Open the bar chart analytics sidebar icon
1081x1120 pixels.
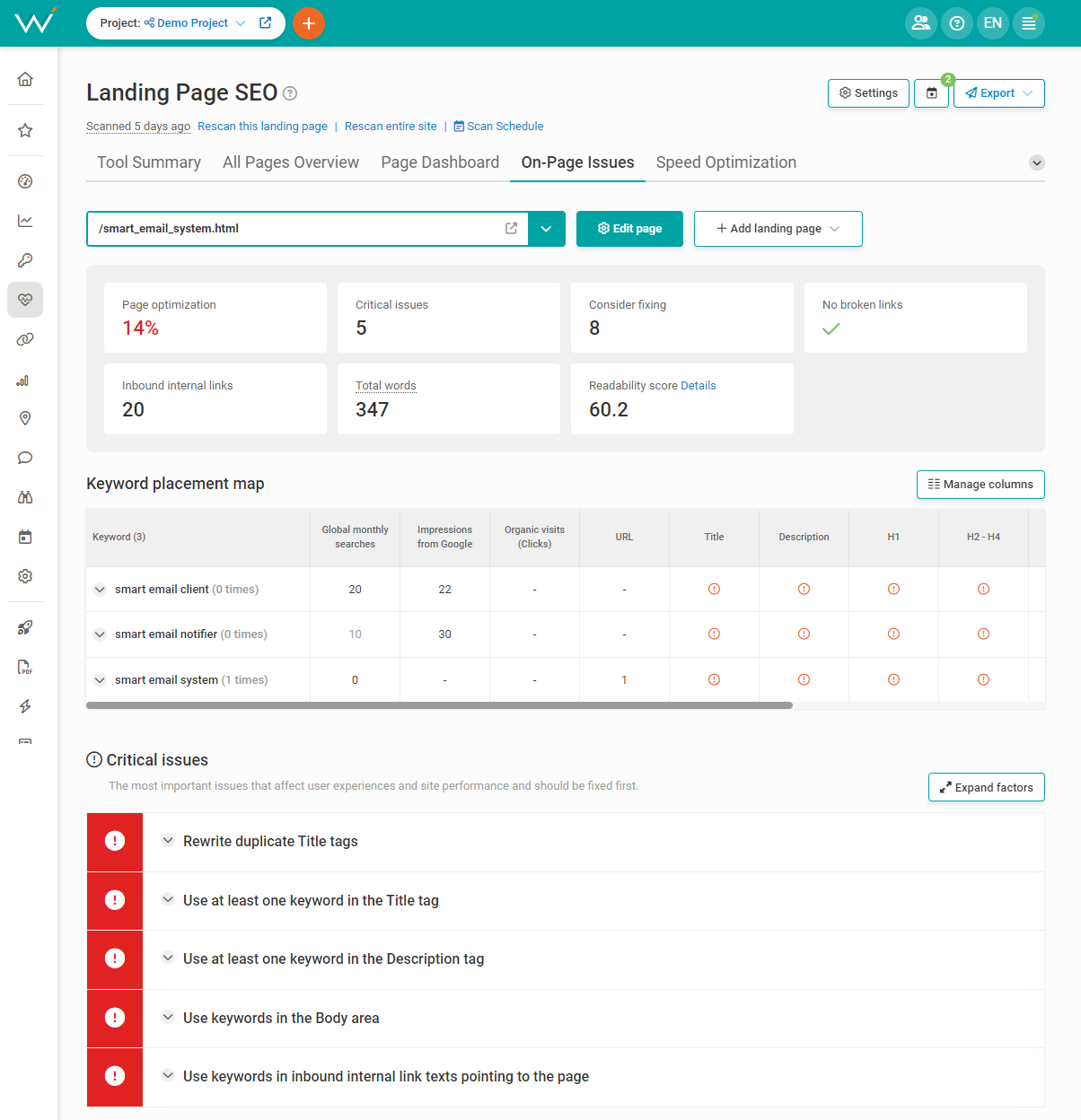click(25, 380)
